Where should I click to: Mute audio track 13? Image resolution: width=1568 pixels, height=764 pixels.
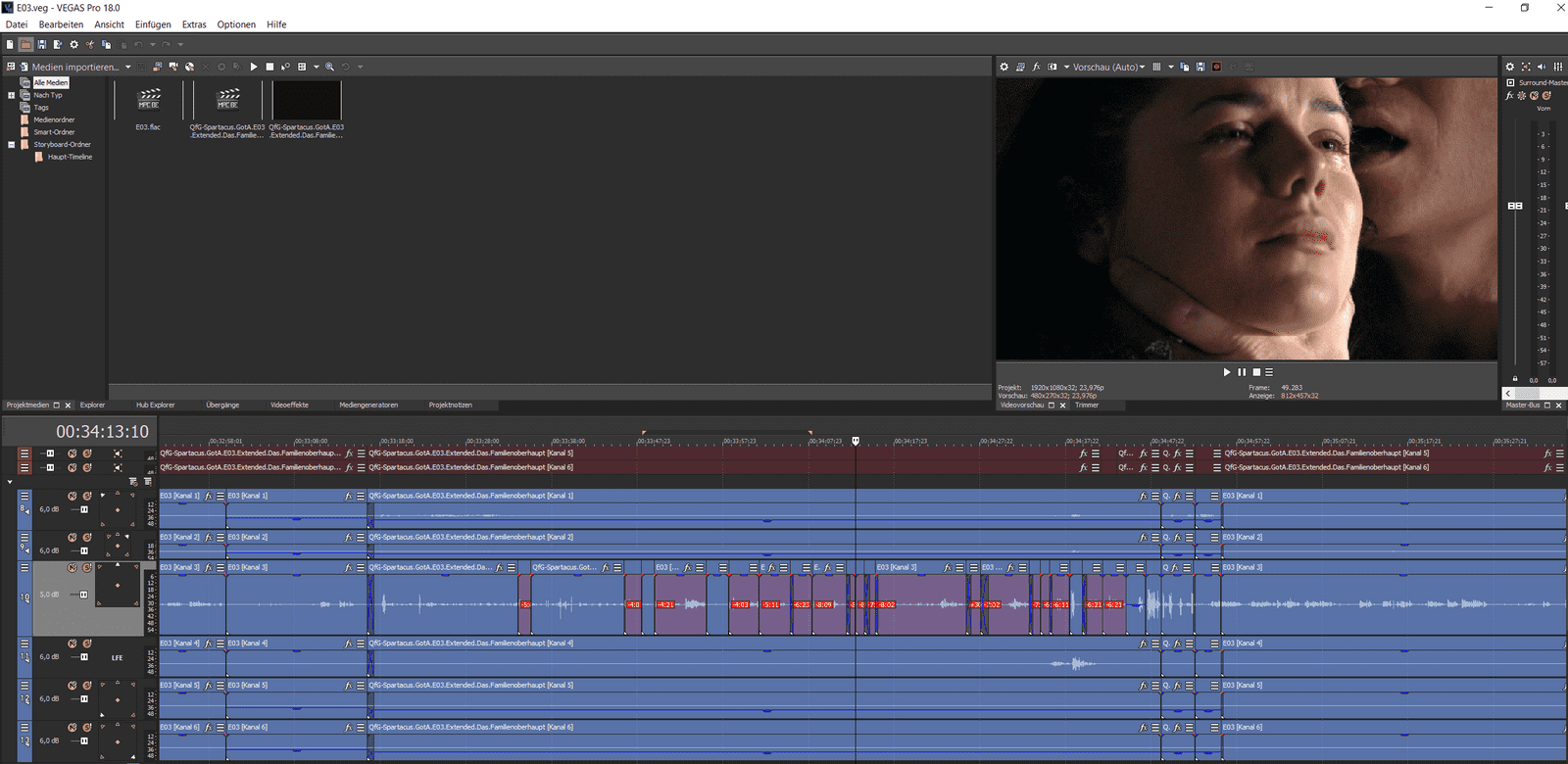[73, 728]
